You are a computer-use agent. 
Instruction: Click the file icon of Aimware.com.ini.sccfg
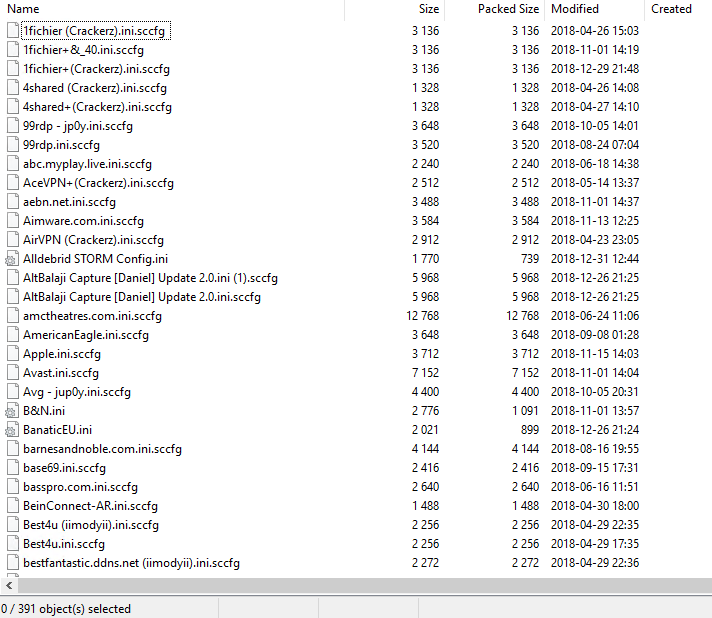[x=13, y=221]
